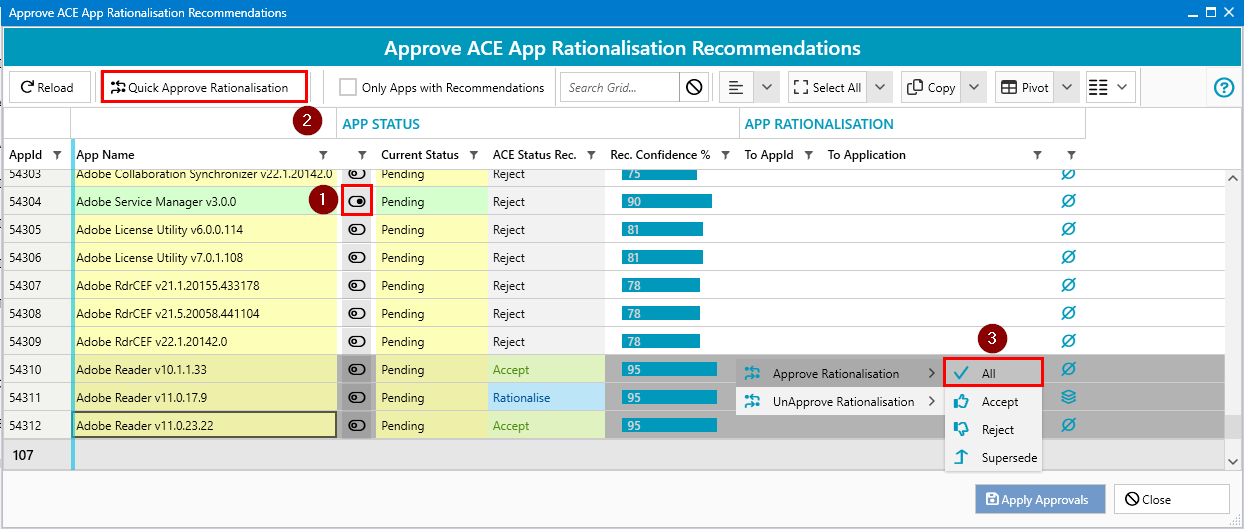Select AppId cell 54305
The image size is (1244, 529).
pyautogui.click(x=36, y=230)
